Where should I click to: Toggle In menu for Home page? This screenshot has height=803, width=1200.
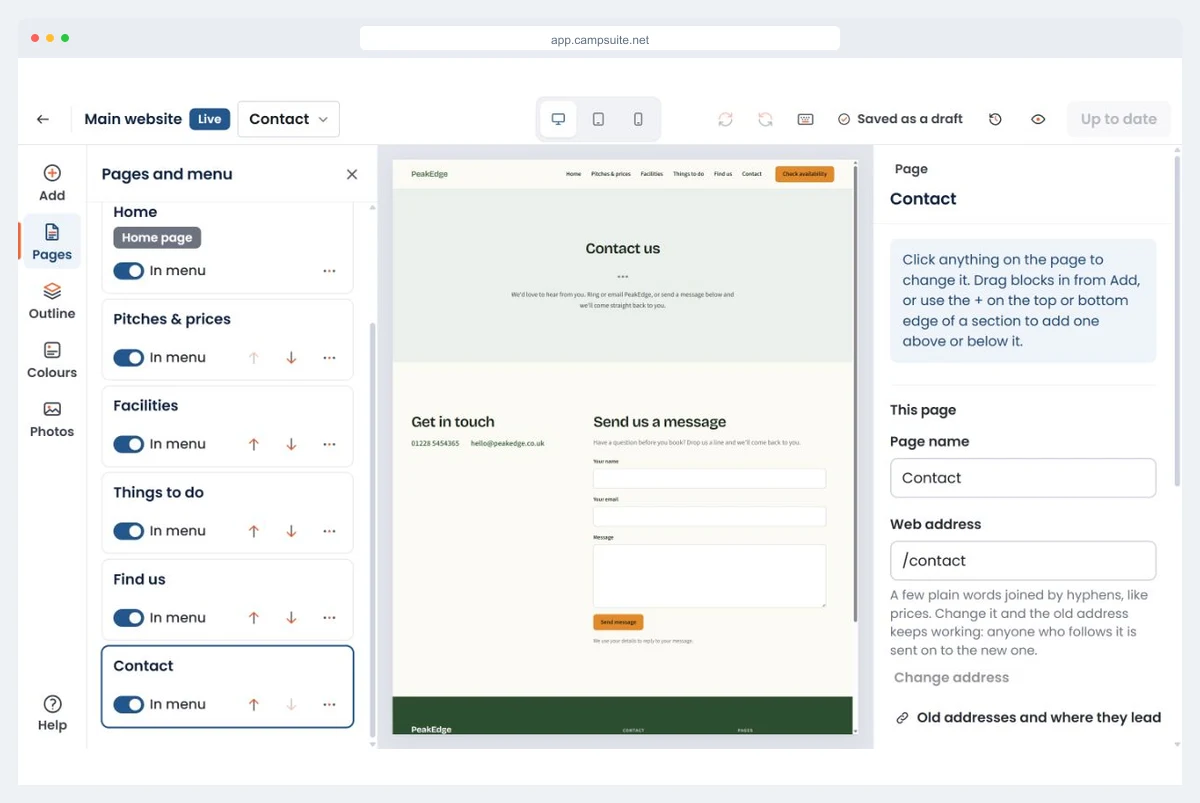pos(129,271)
